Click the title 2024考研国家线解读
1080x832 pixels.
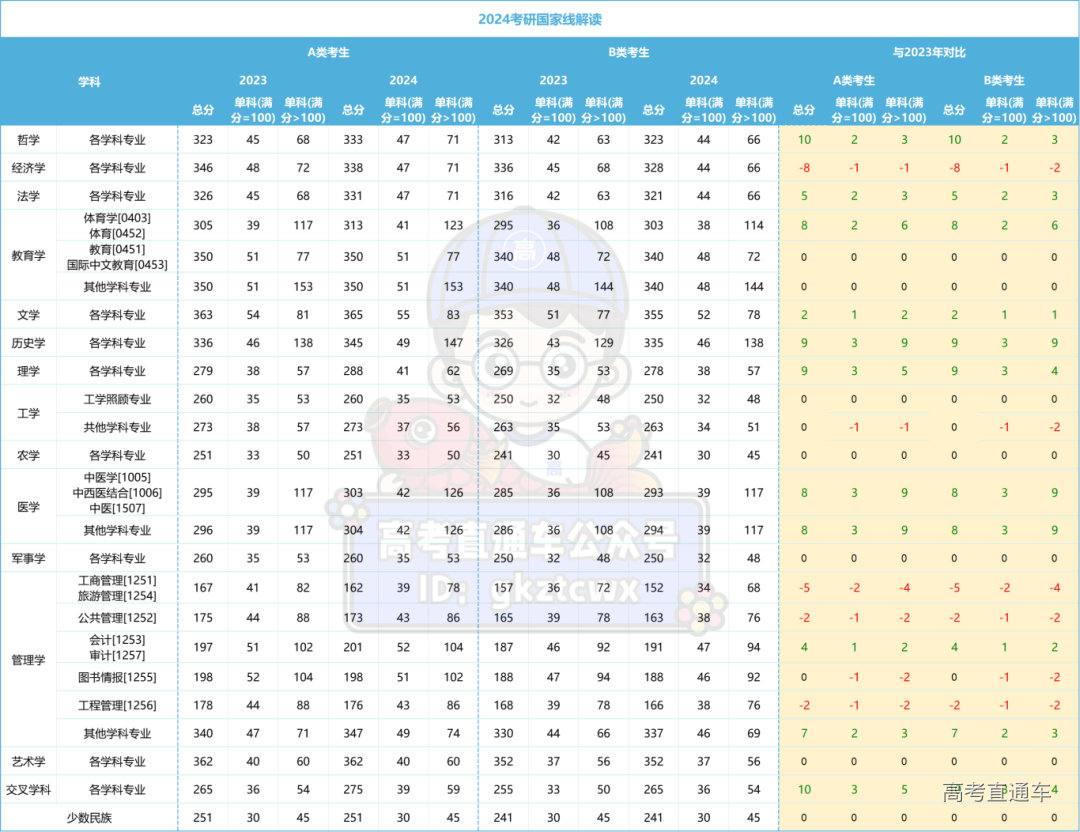tap(539, 19)
